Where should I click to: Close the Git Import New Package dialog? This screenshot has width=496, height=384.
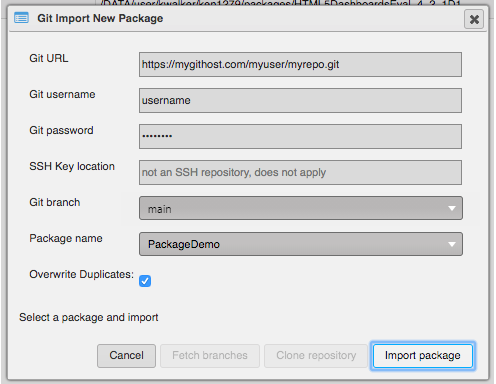point(474,19)
